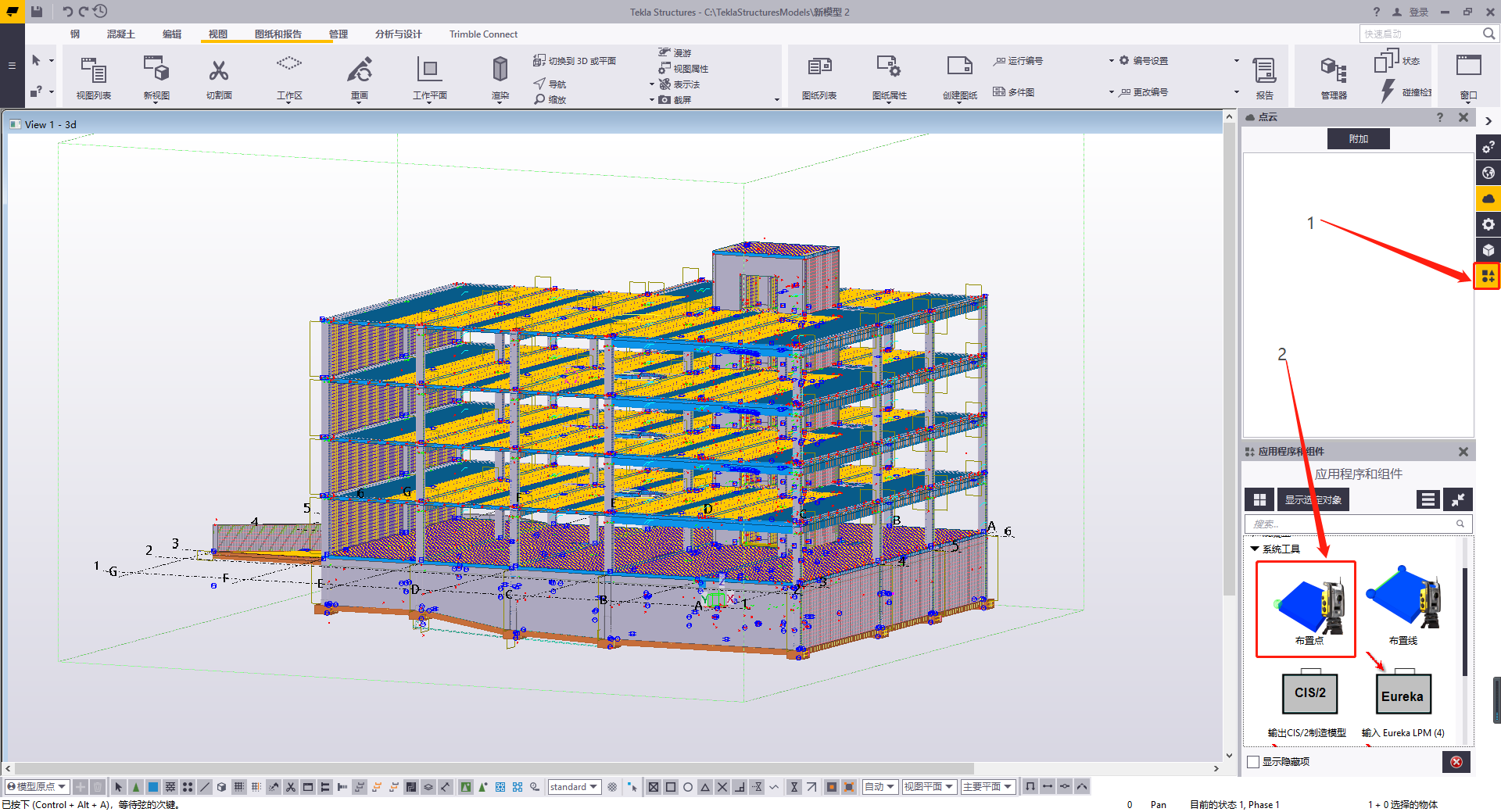
Task: Run the 碰撞检查 clash check lightning icon
Action: click(1388, 91)
